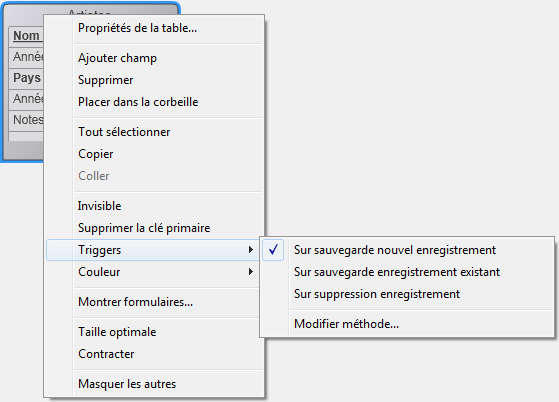The image size is (559, 402).
Task: Choose Masquer les autres option
Action: pyautogui.click(x=154, y=384)
